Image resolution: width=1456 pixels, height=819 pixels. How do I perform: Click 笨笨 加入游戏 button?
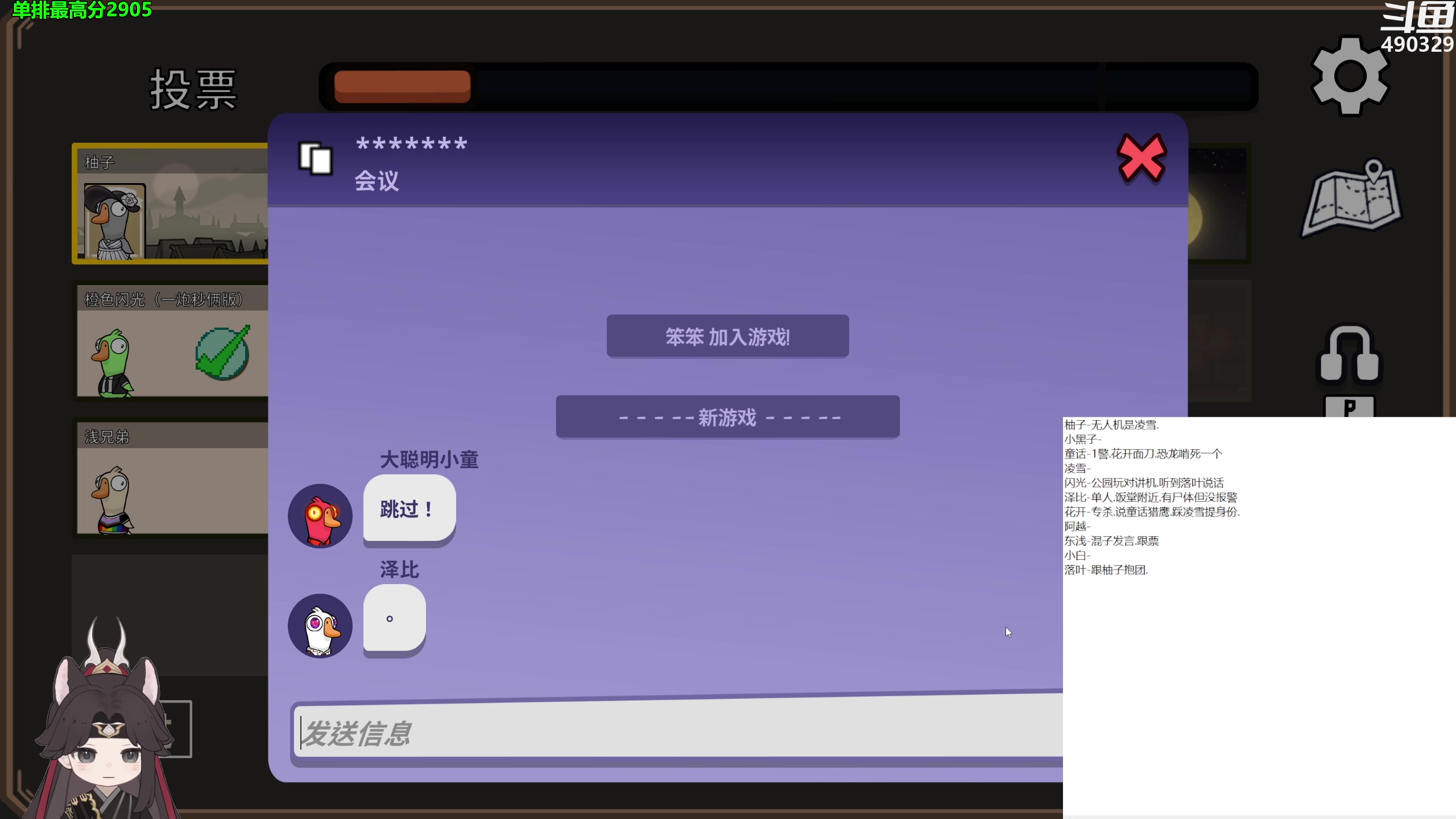pos(727,336)
